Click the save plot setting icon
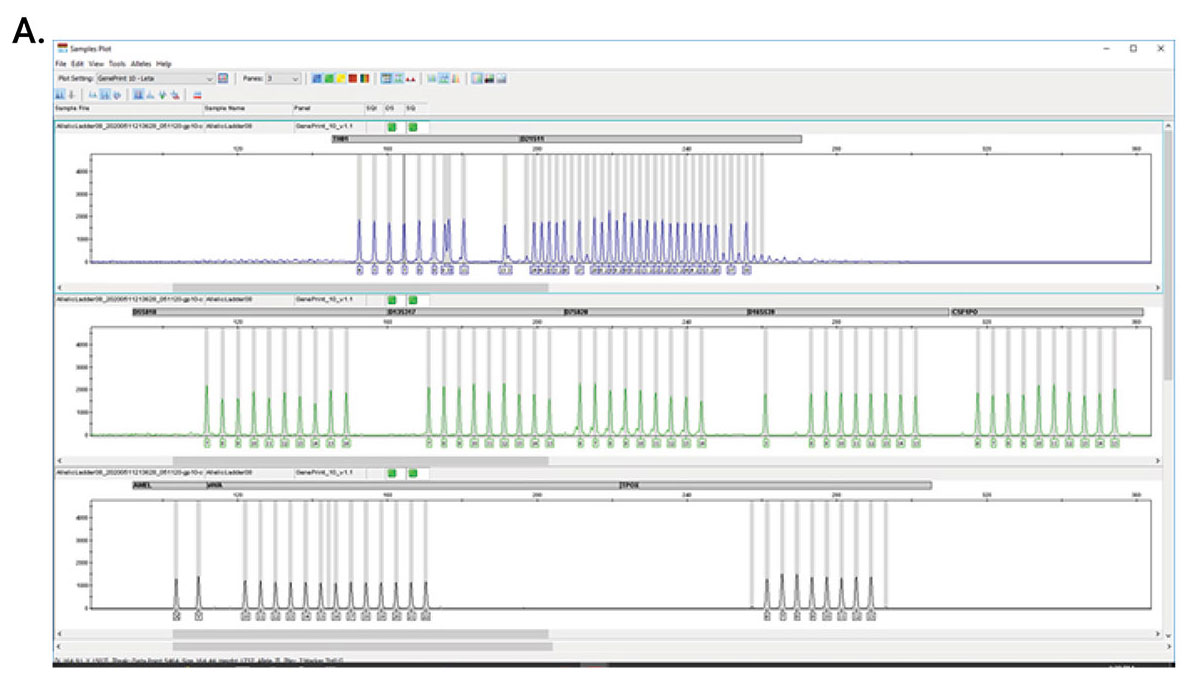The width and height of the screenshot is (1200, 690). tap(224, 78)
